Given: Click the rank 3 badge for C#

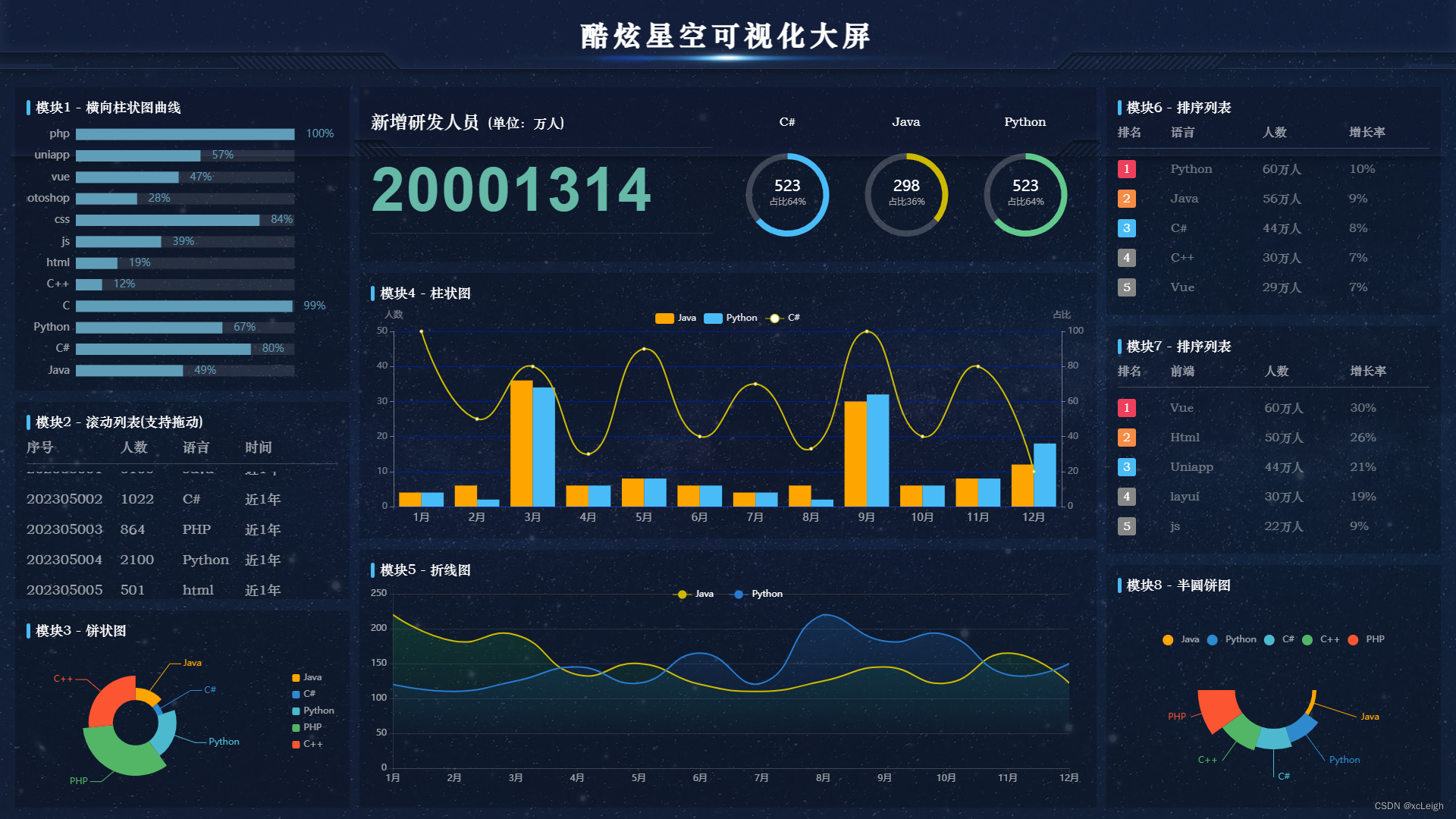Looking at the screenshot, I should [1126, 228].
